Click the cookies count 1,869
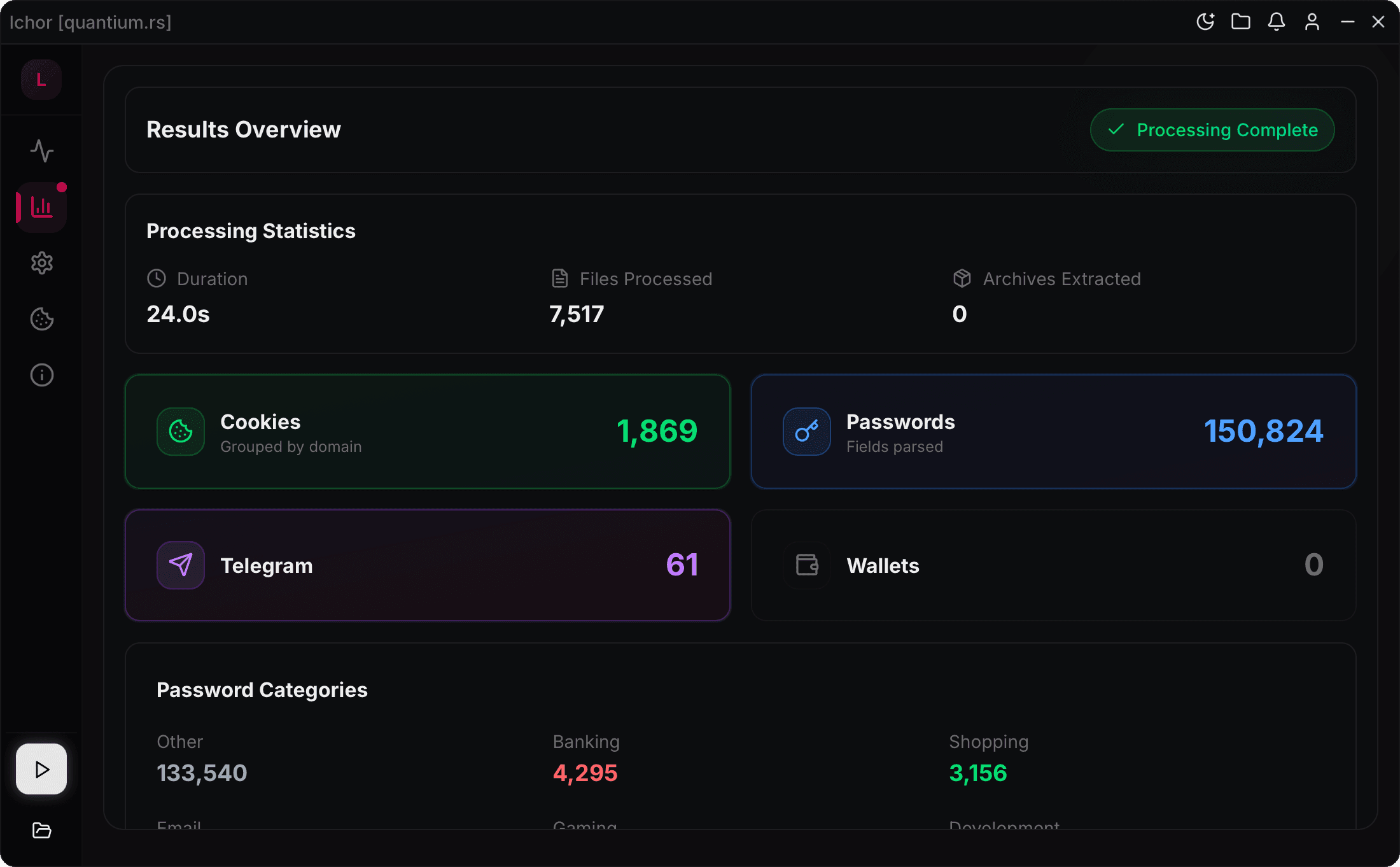 click(x=657, y=431)
